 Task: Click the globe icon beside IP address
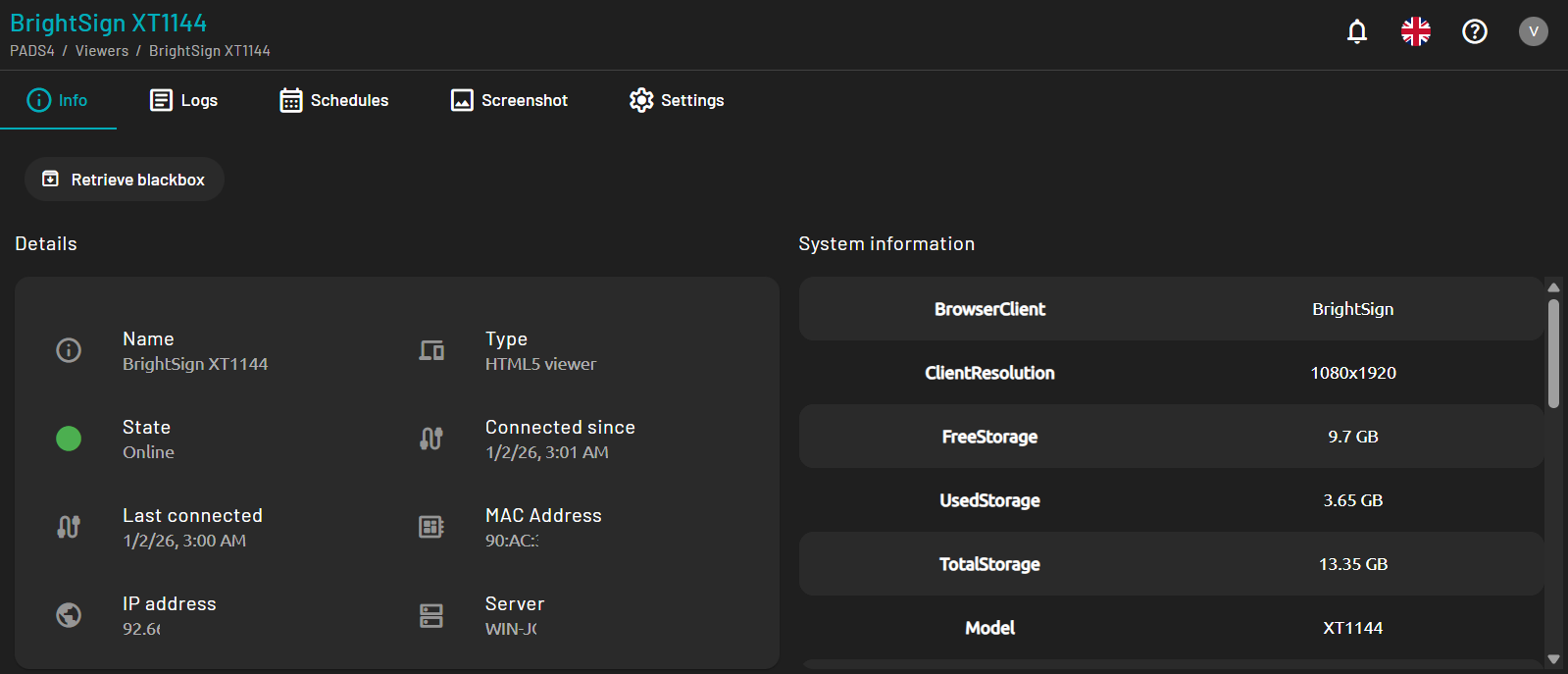69,615
